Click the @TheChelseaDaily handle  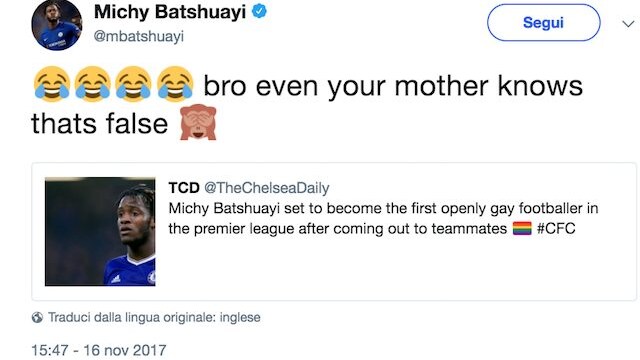[x=267, y=188]
